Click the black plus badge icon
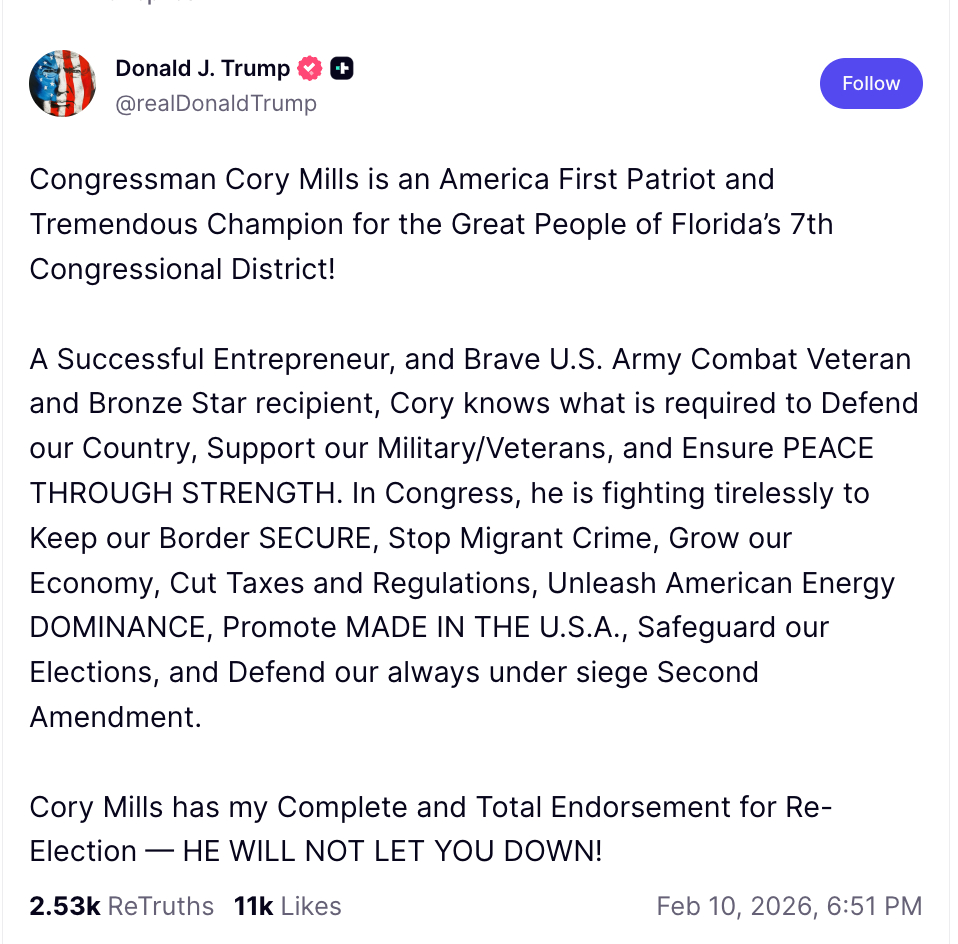The width and height of the screenshot is (958, 944). coord(342,69)
